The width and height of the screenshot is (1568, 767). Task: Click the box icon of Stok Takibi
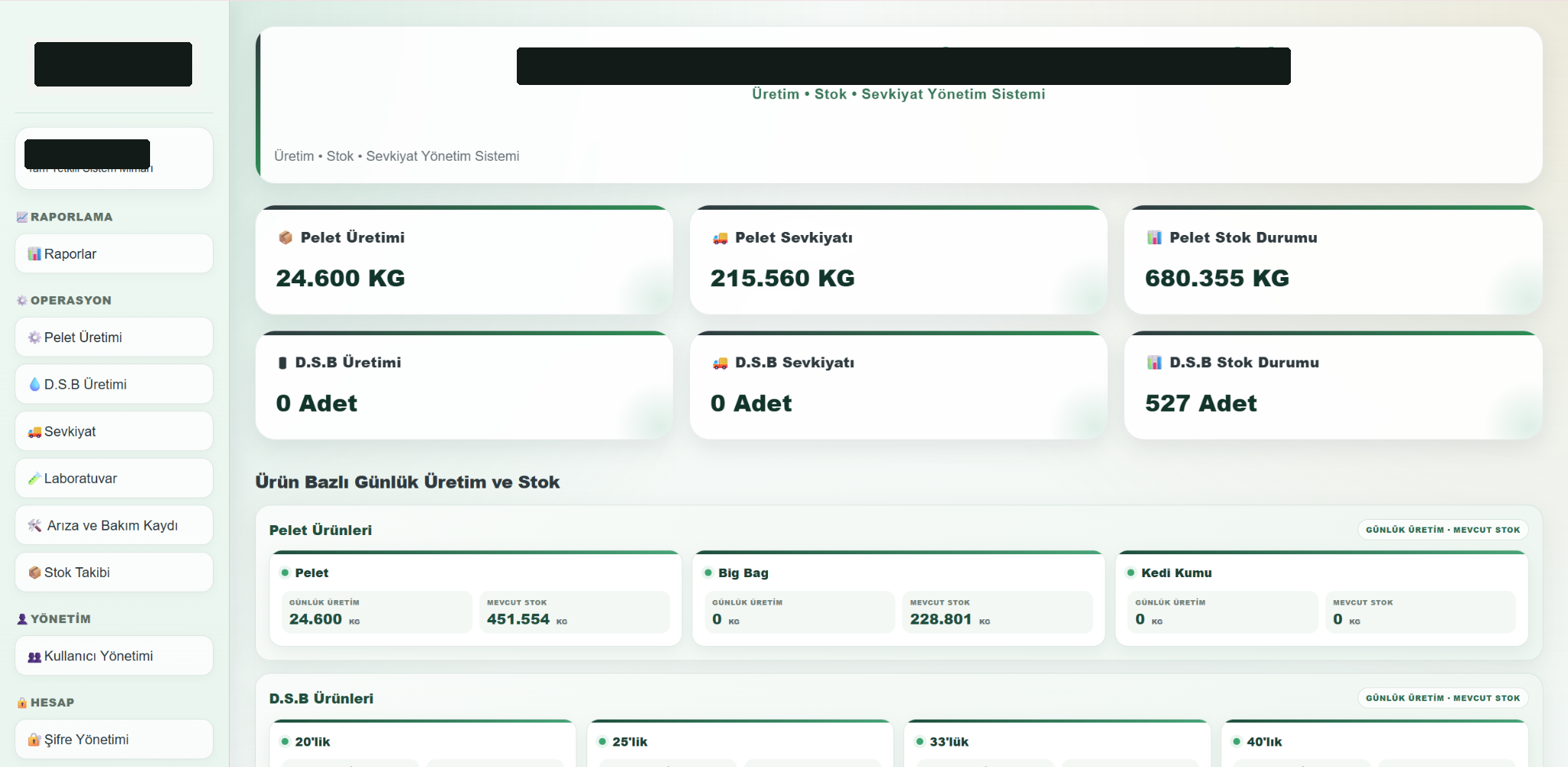[x=34, y=573]
